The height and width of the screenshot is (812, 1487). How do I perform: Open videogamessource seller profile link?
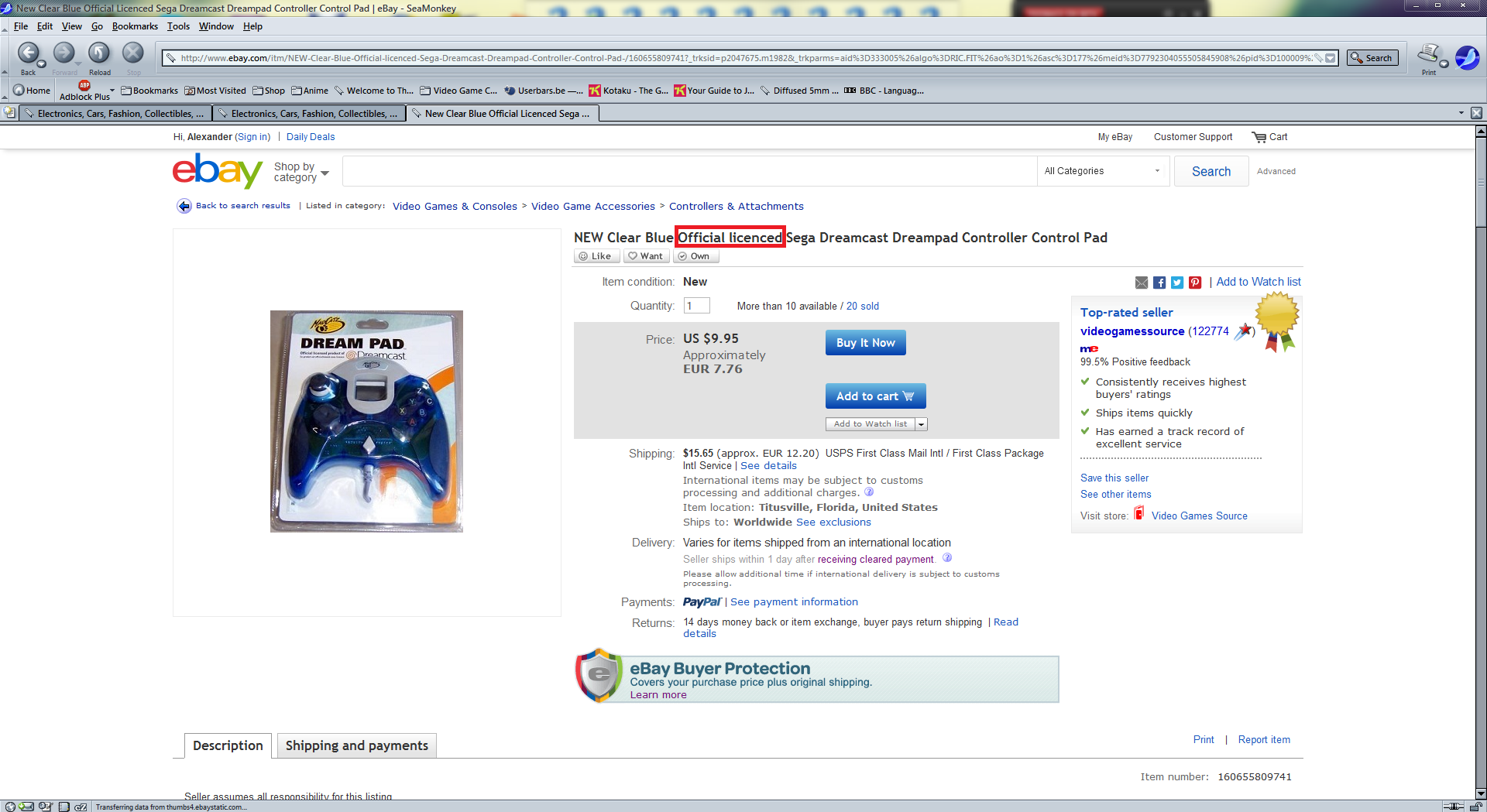point(1132,331)
